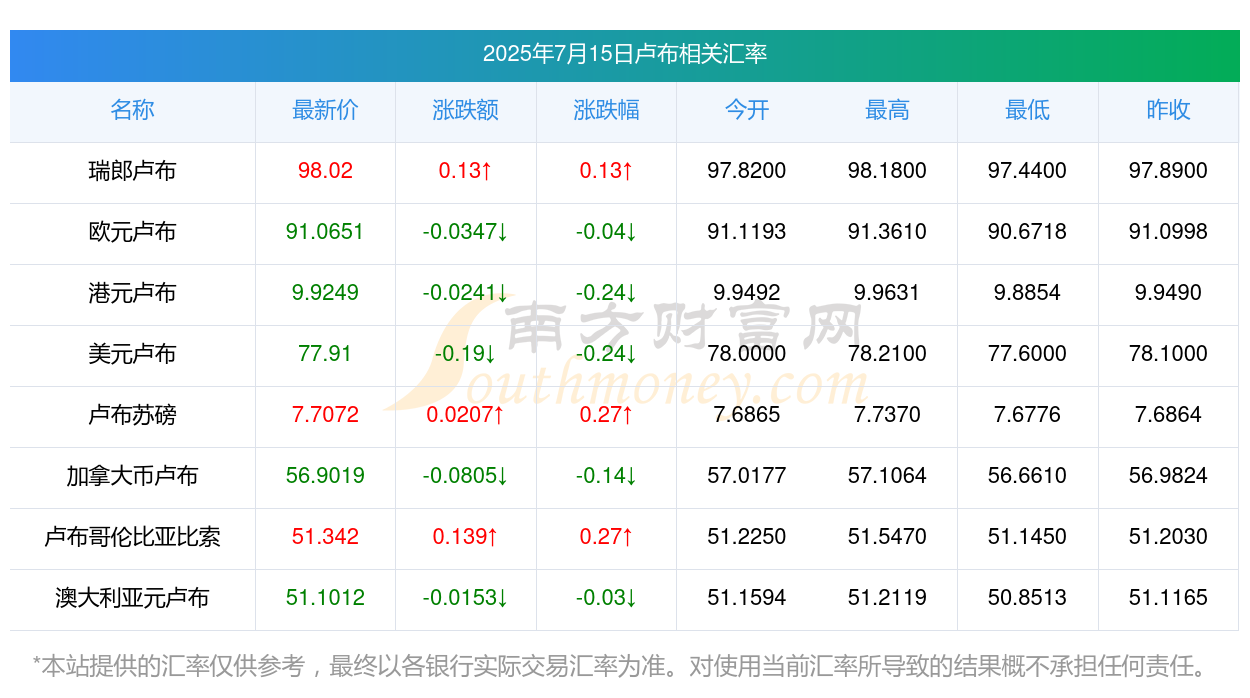Click the 涨跌幅 column header
This screenshot has width=1250, height=698.
[x=606, y=110]
